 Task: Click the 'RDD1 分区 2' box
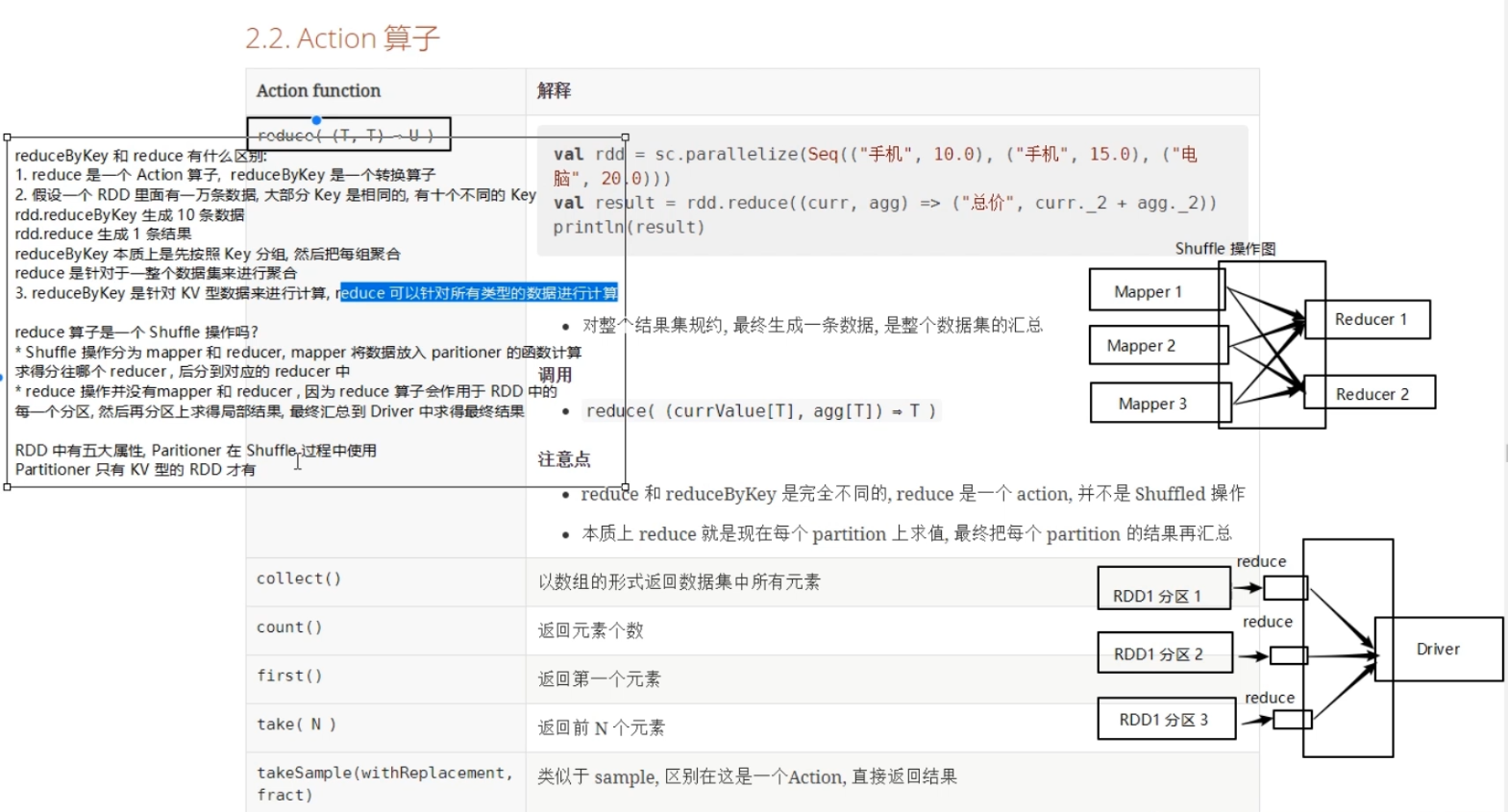tap(1165, 652)
